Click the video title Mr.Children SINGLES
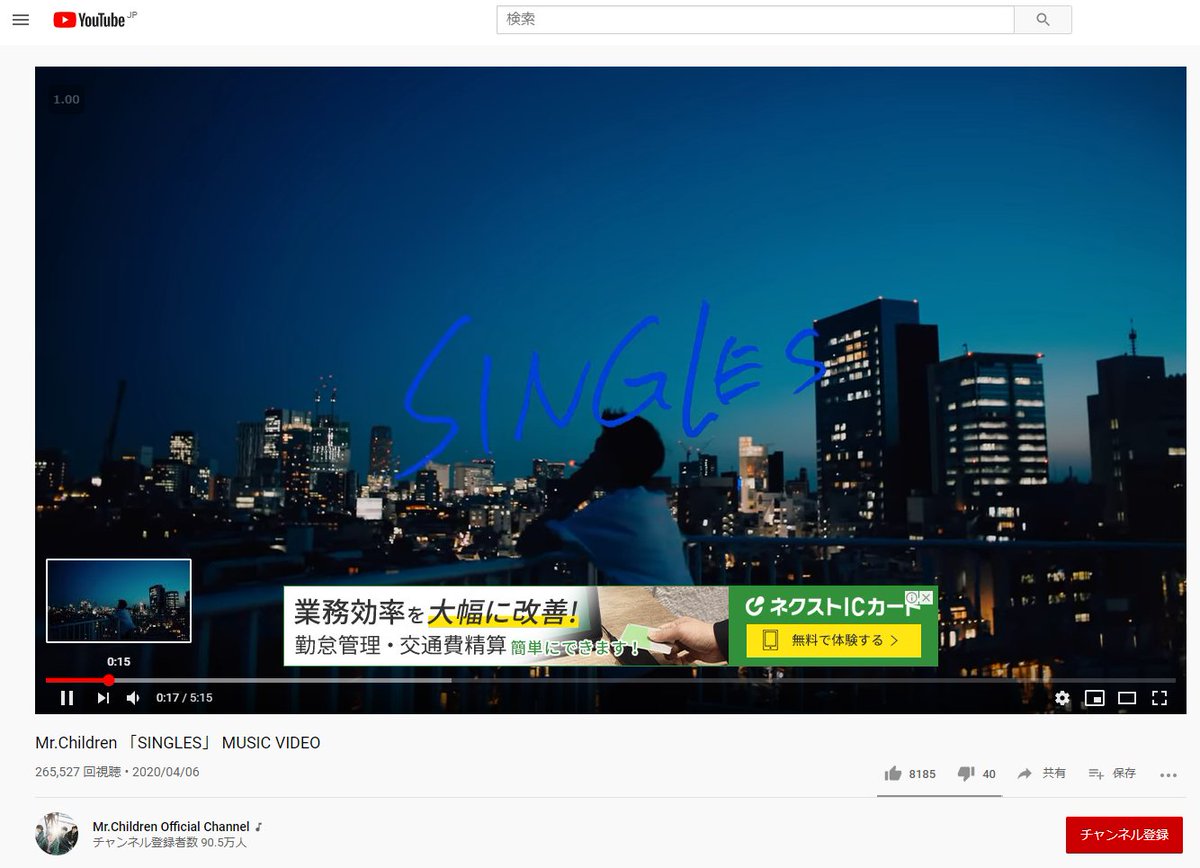Screen dimensions: 1200x868 click(x=178, y=743)
